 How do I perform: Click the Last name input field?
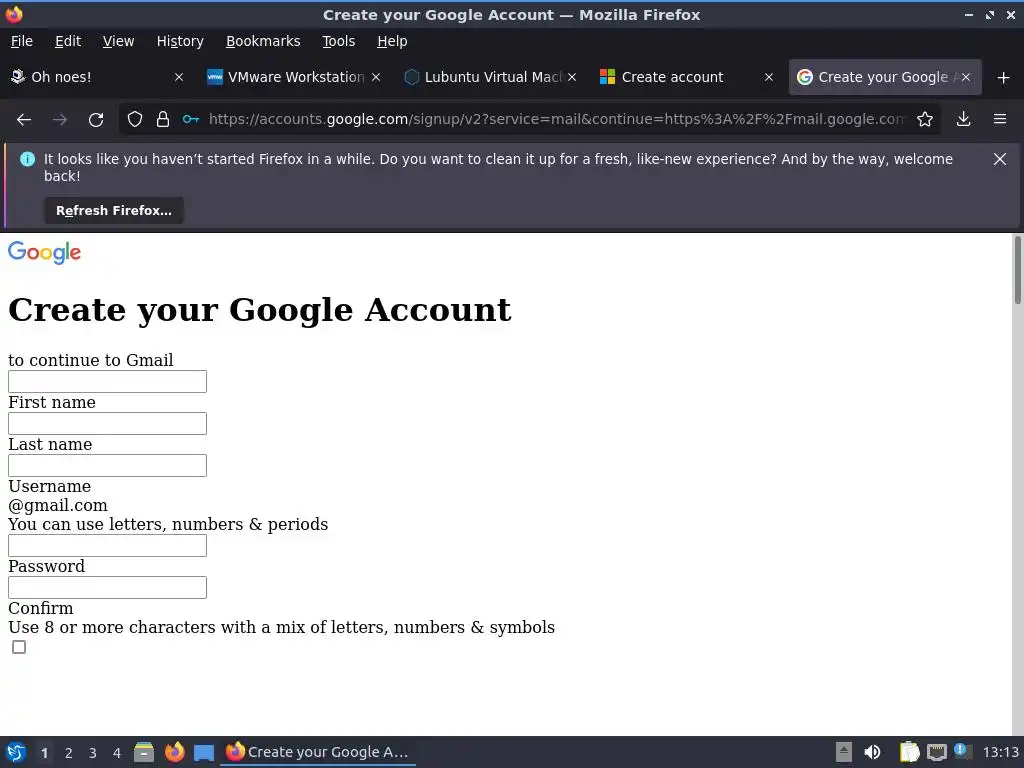(107, 423)
